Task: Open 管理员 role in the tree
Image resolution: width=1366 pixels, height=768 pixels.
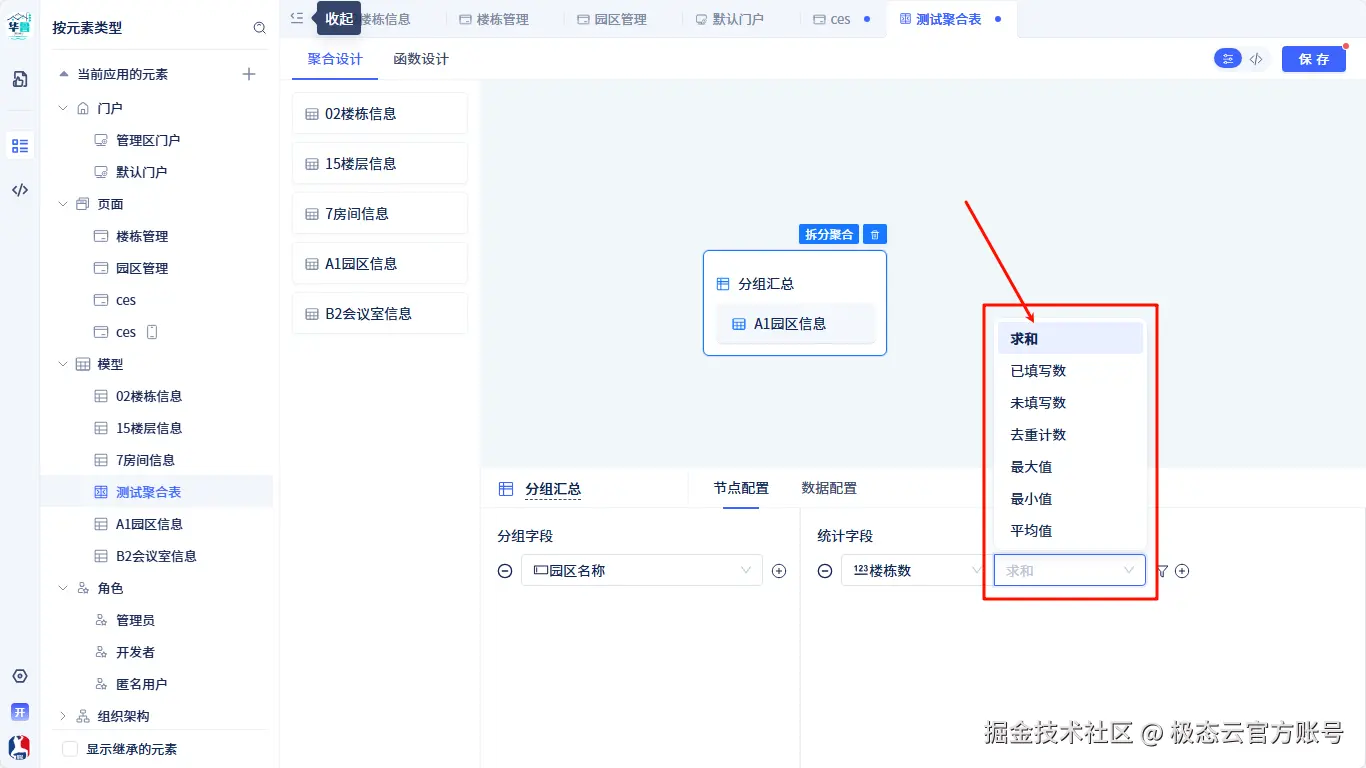Action: [x=135, y=620]
